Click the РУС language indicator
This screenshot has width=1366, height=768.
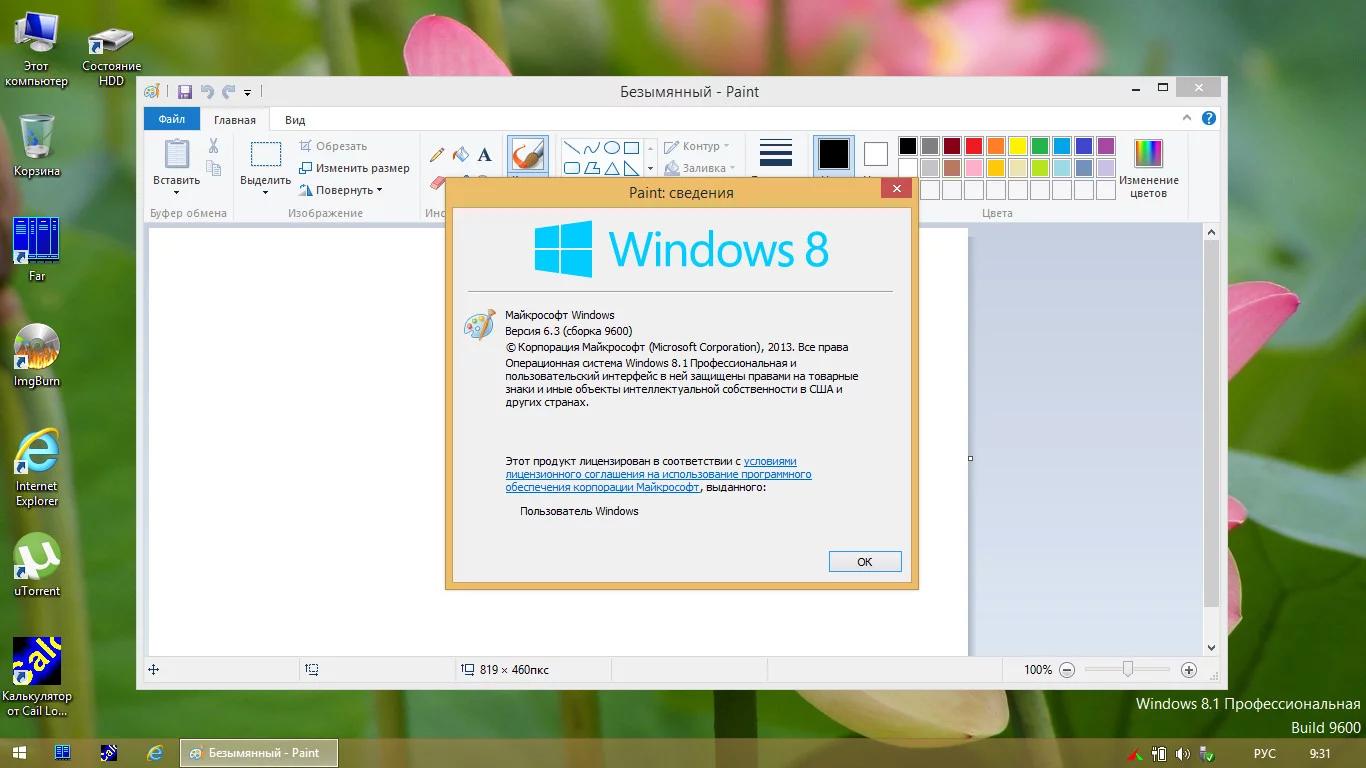(1265, 753)
